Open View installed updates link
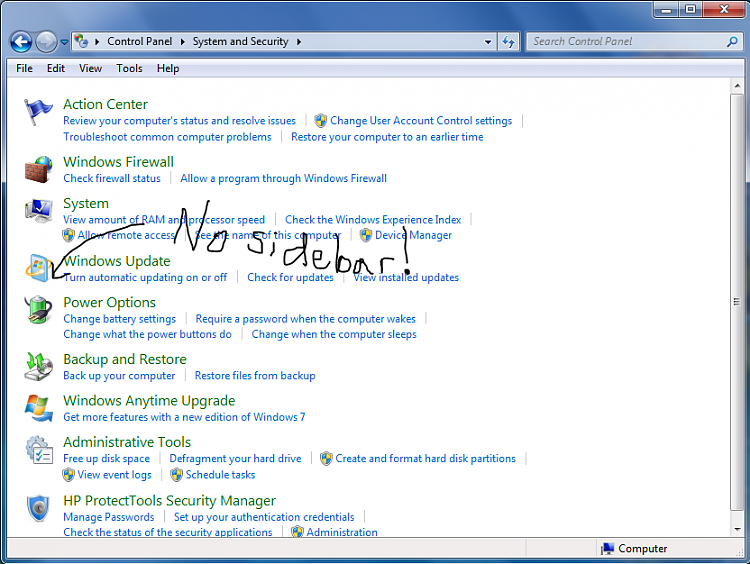The image size is (750, 564). (x=406, y=277)
